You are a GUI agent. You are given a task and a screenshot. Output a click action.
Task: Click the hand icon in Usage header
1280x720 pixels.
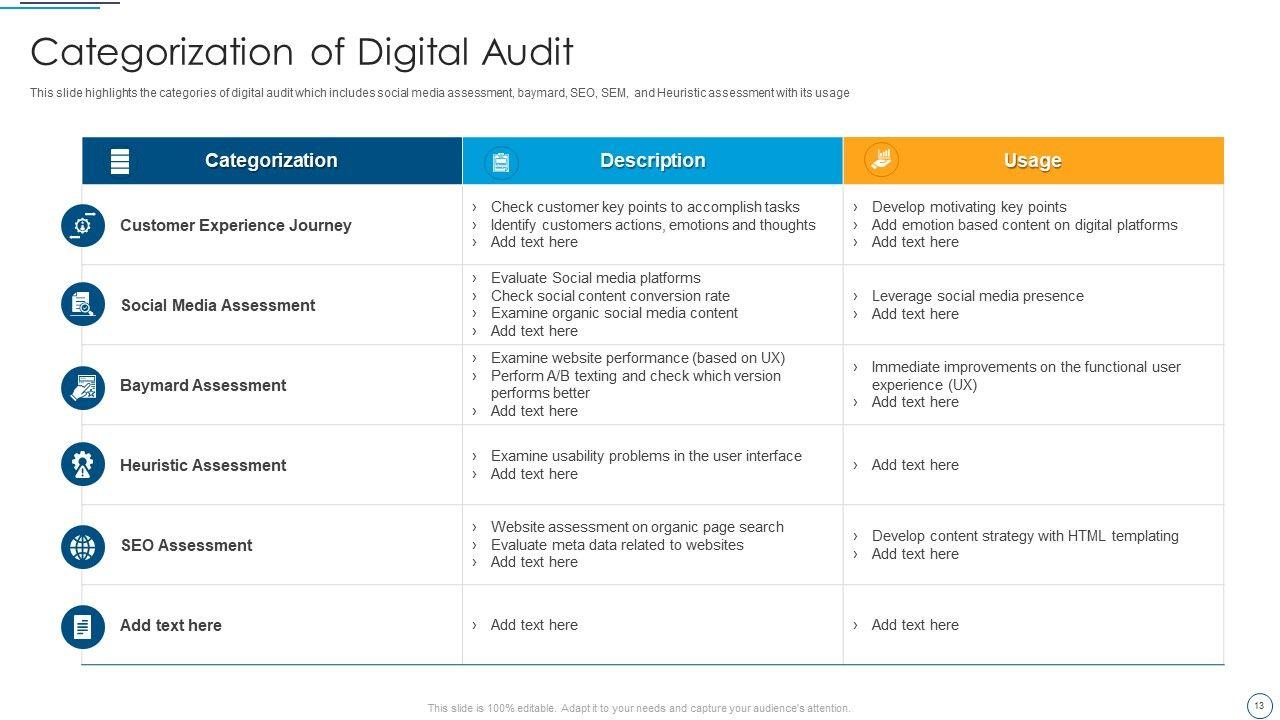click(x=881, y=160)
